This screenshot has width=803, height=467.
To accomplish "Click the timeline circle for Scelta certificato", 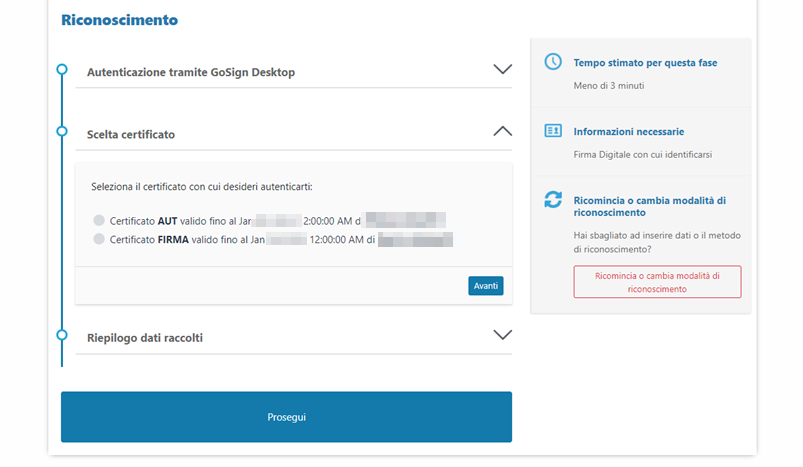I will [x=62, y=131].
